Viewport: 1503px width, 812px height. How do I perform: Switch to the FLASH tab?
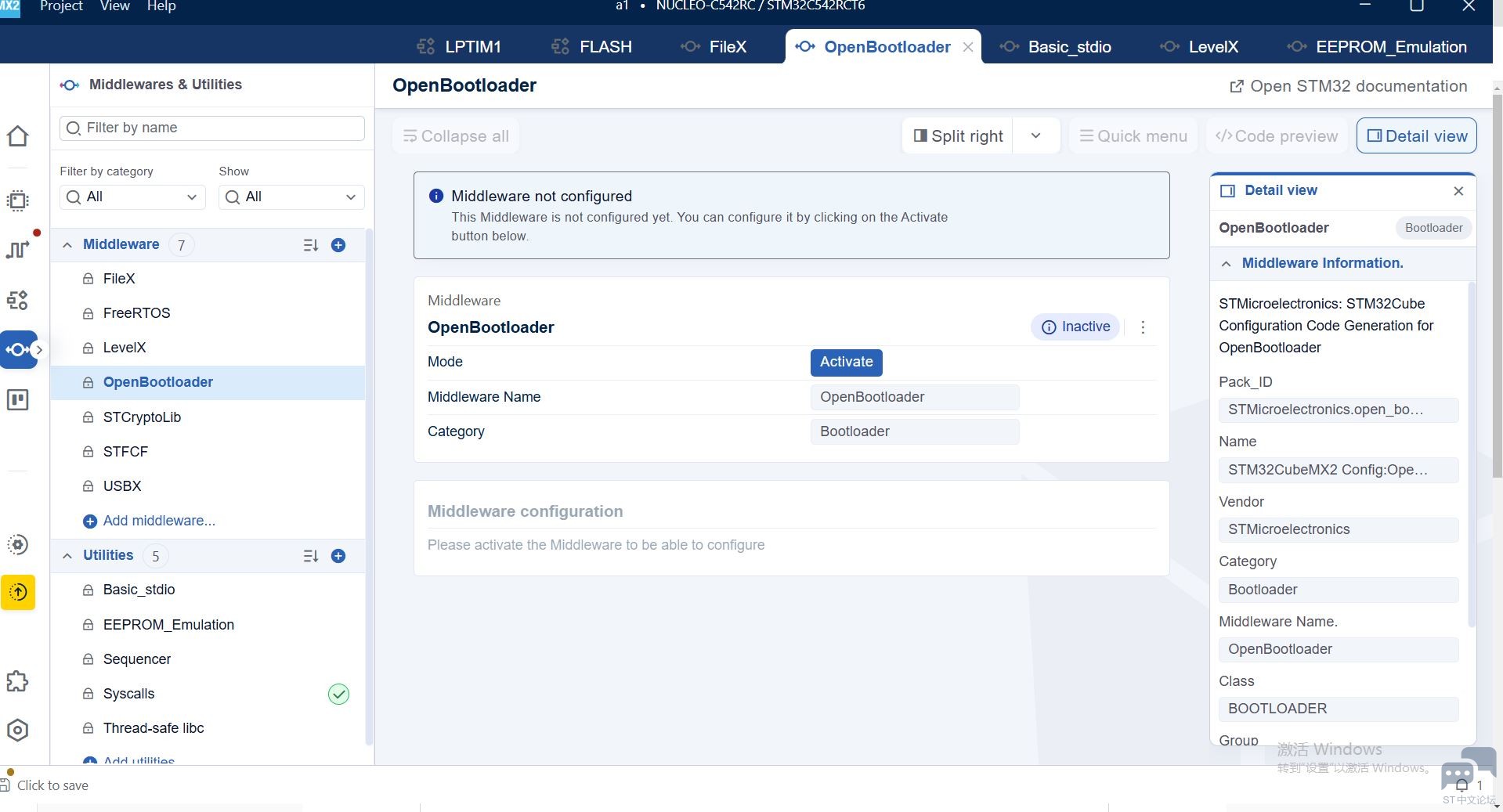[592, 47]
